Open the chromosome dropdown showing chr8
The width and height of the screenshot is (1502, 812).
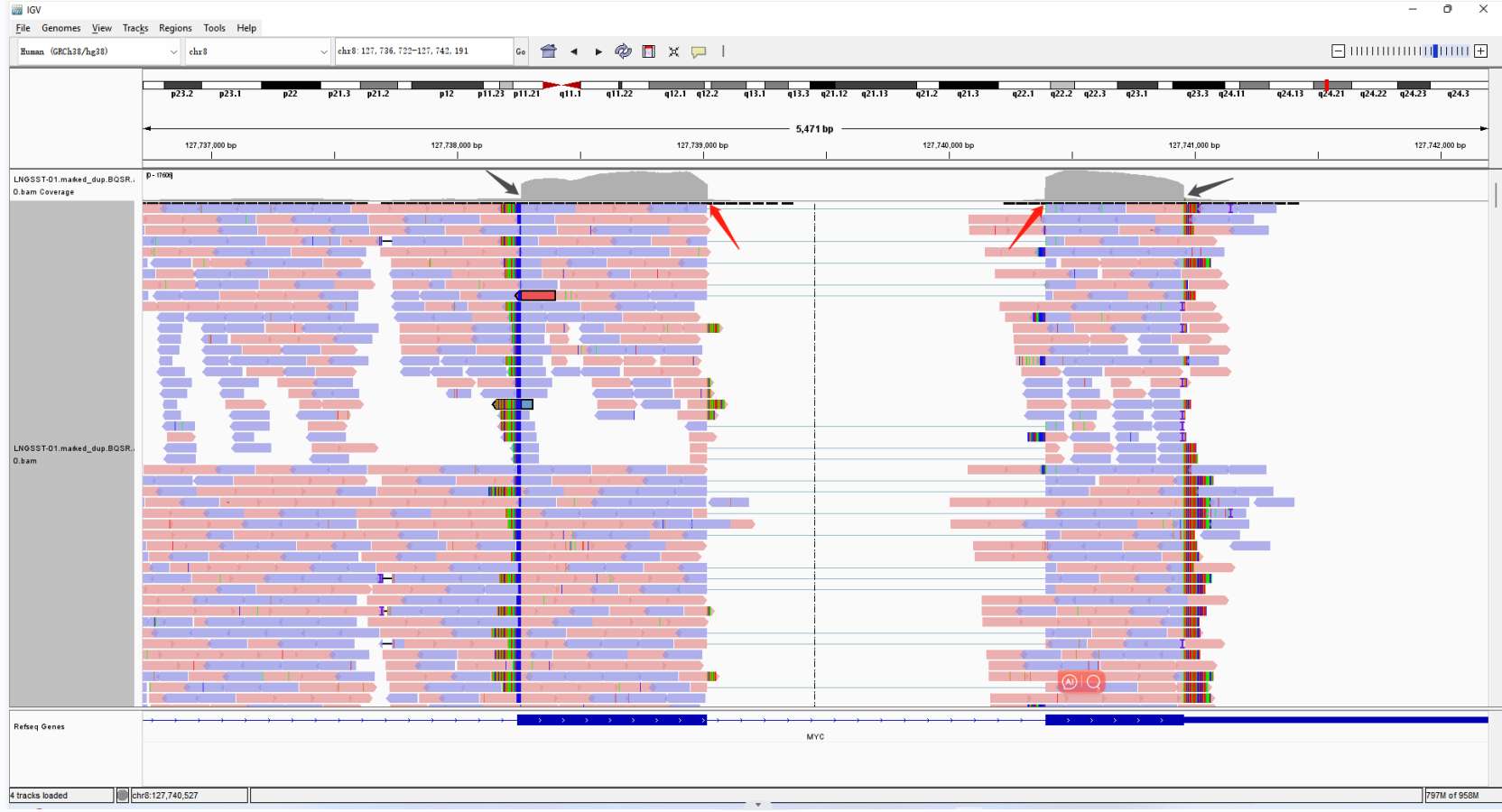click(x=257, y=51)
